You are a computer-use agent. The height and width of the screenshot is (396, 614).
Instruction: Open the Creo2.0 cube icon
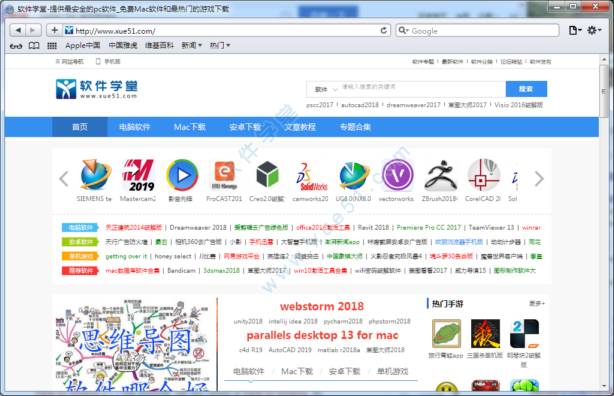coord(267,174)
